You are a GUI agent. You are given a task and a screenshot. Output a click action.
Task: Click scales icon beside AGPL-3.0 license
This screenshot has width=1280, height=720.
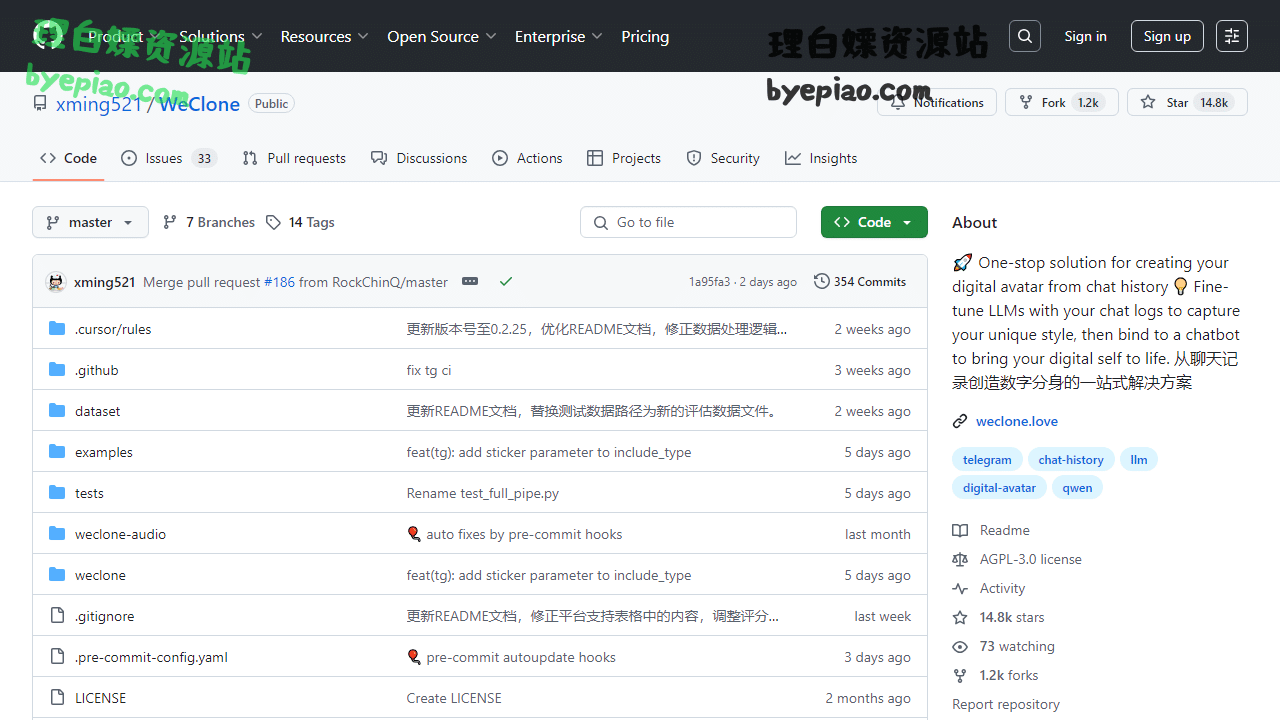click(x=960, y=559)
